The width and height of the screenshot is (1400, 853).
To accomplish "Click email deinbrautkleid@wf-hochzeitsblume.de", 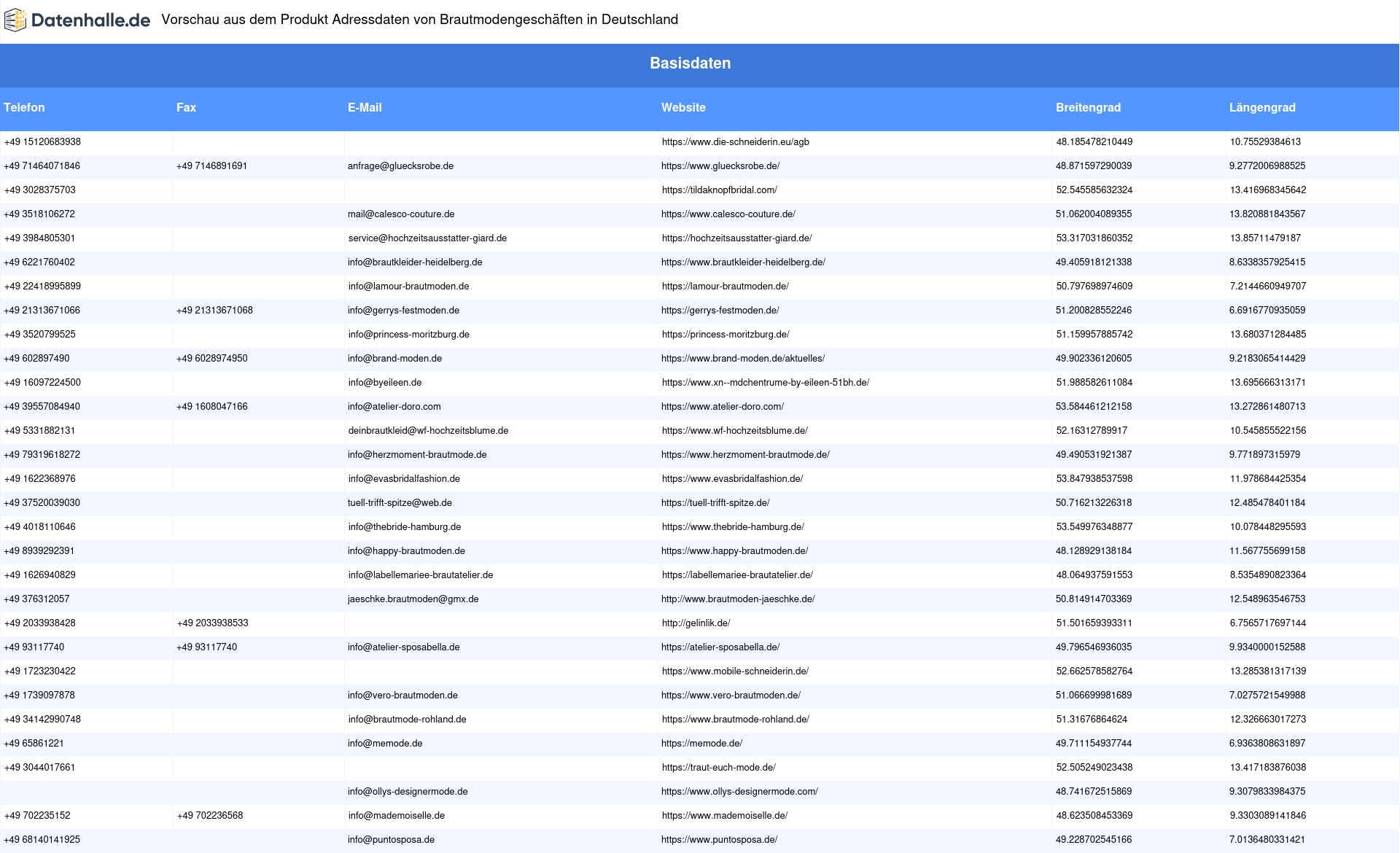I will 428,431.
